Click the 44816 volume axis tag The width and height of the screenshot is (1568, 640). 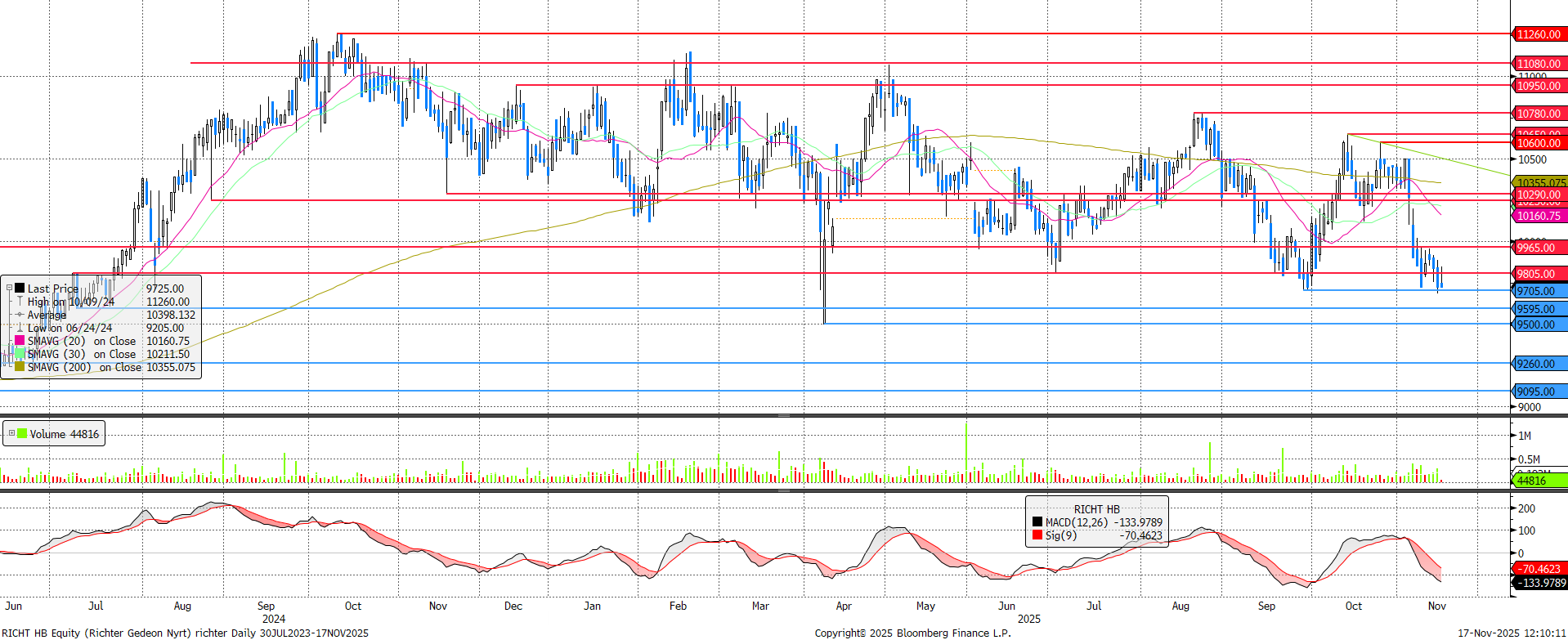point(1531,481)
